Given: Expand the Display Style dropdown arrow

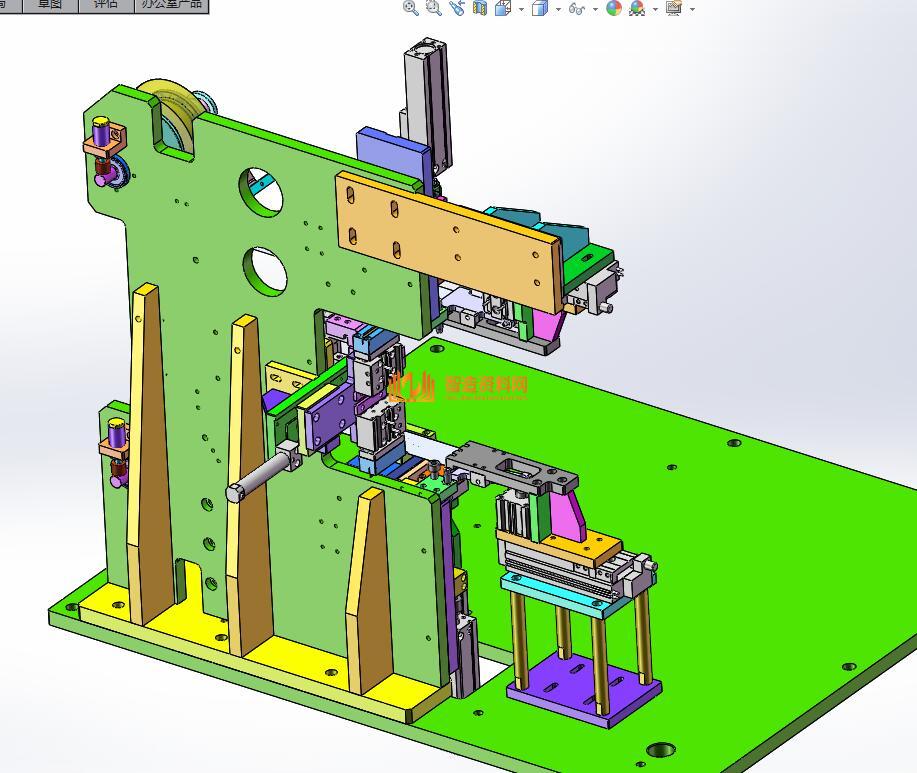Looking at the screenshot, I should [558, 9].
